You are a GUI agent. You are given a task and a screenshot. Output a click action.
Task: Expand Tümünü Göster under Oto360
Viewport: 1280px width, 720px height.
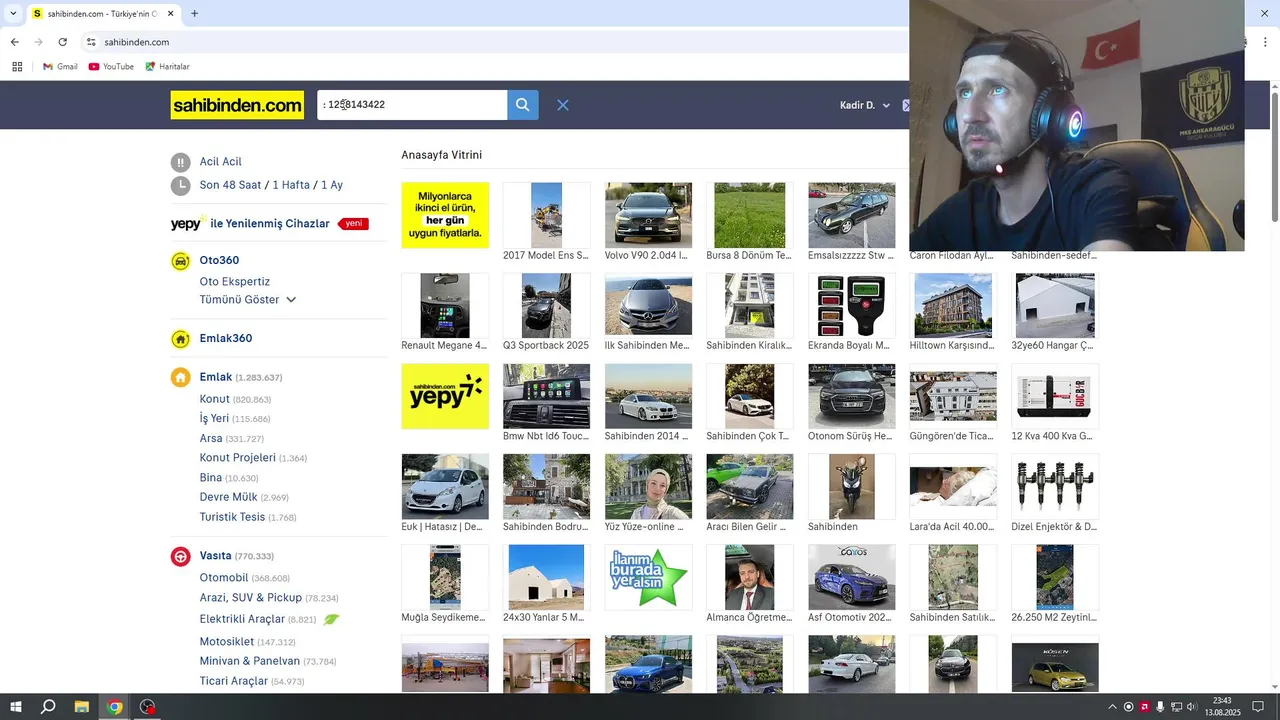[x=247, y=300]
